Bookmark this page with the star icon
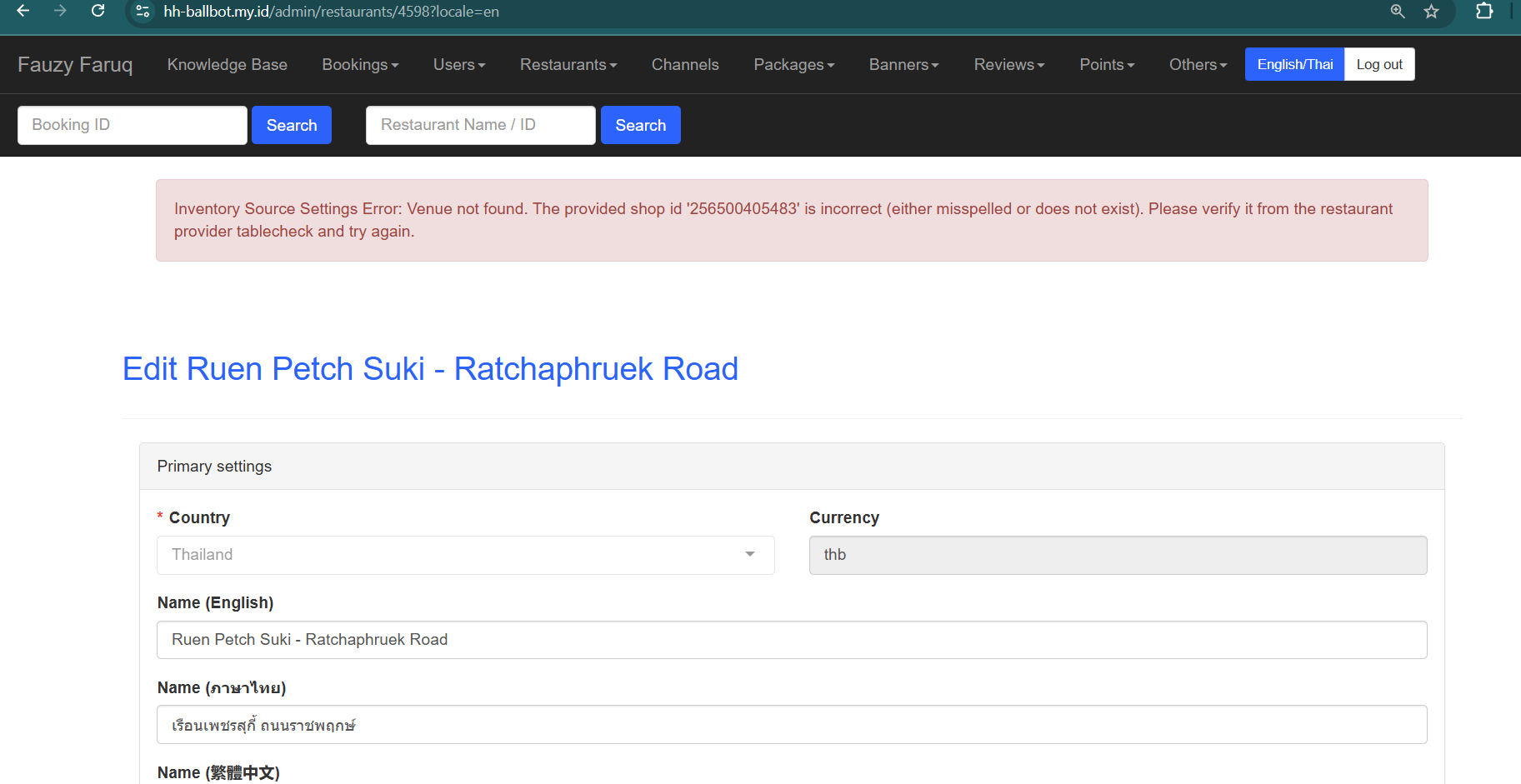Image resolution: width=1521 pixels, height=784 pixels. pyautogui.click(x=1431, y=12)
